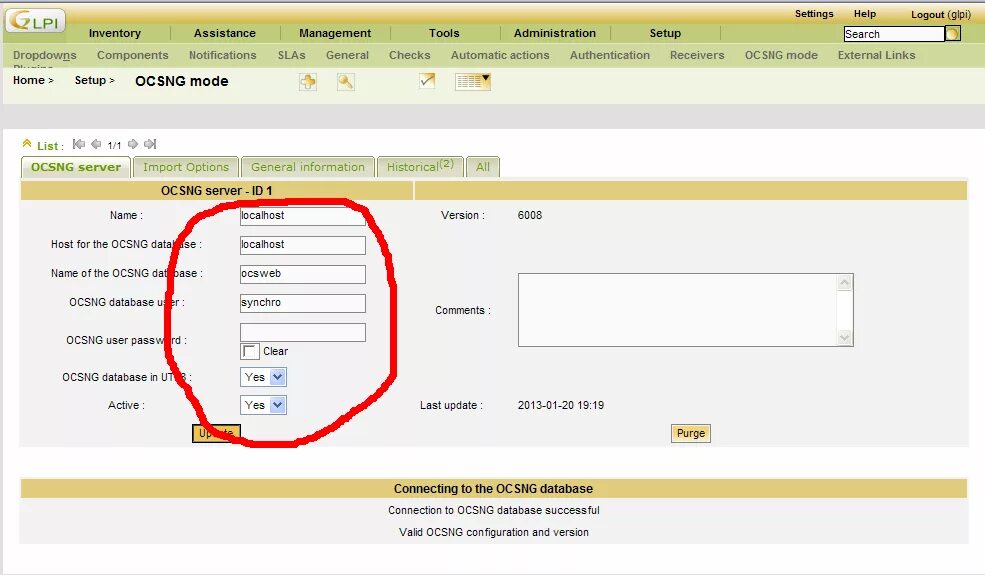
Task: Open the External Links submenu link
Action: [x=876, y=55]
